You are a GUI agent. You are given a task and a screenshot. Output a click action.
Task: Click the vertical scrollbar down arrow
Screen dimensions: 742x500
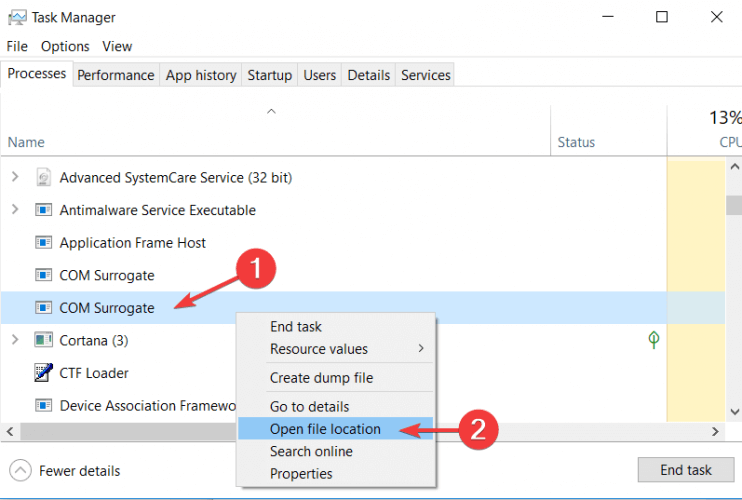coord(734,412)
